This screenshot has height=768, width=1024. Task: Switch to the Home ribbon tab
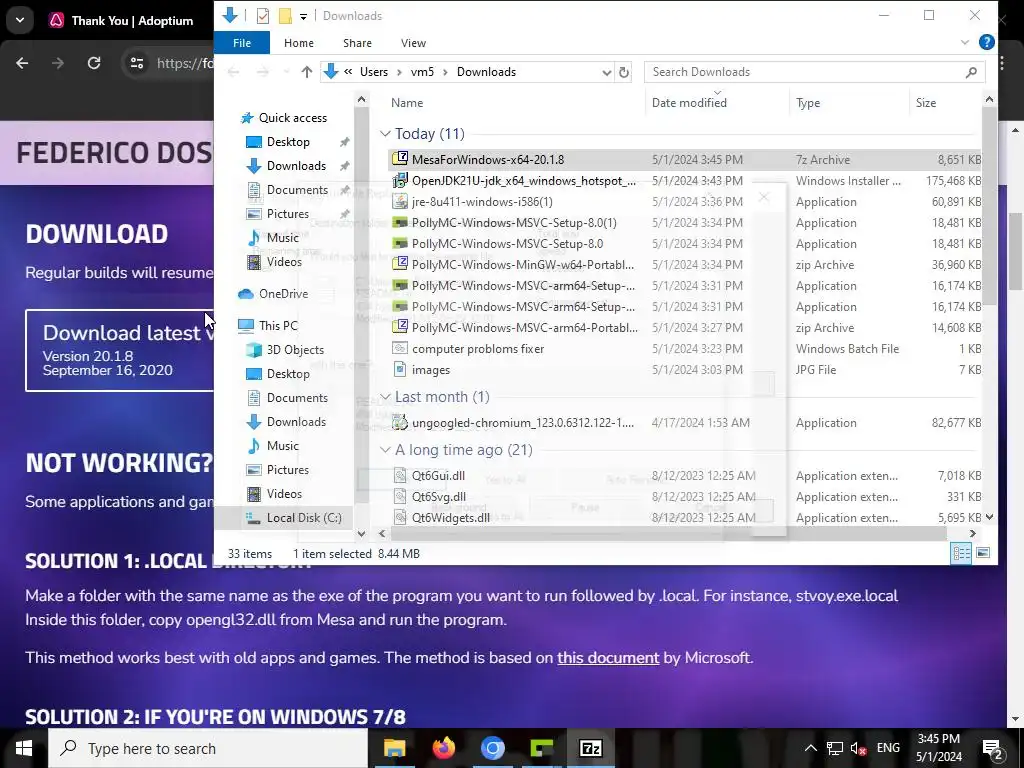point(298,43)
